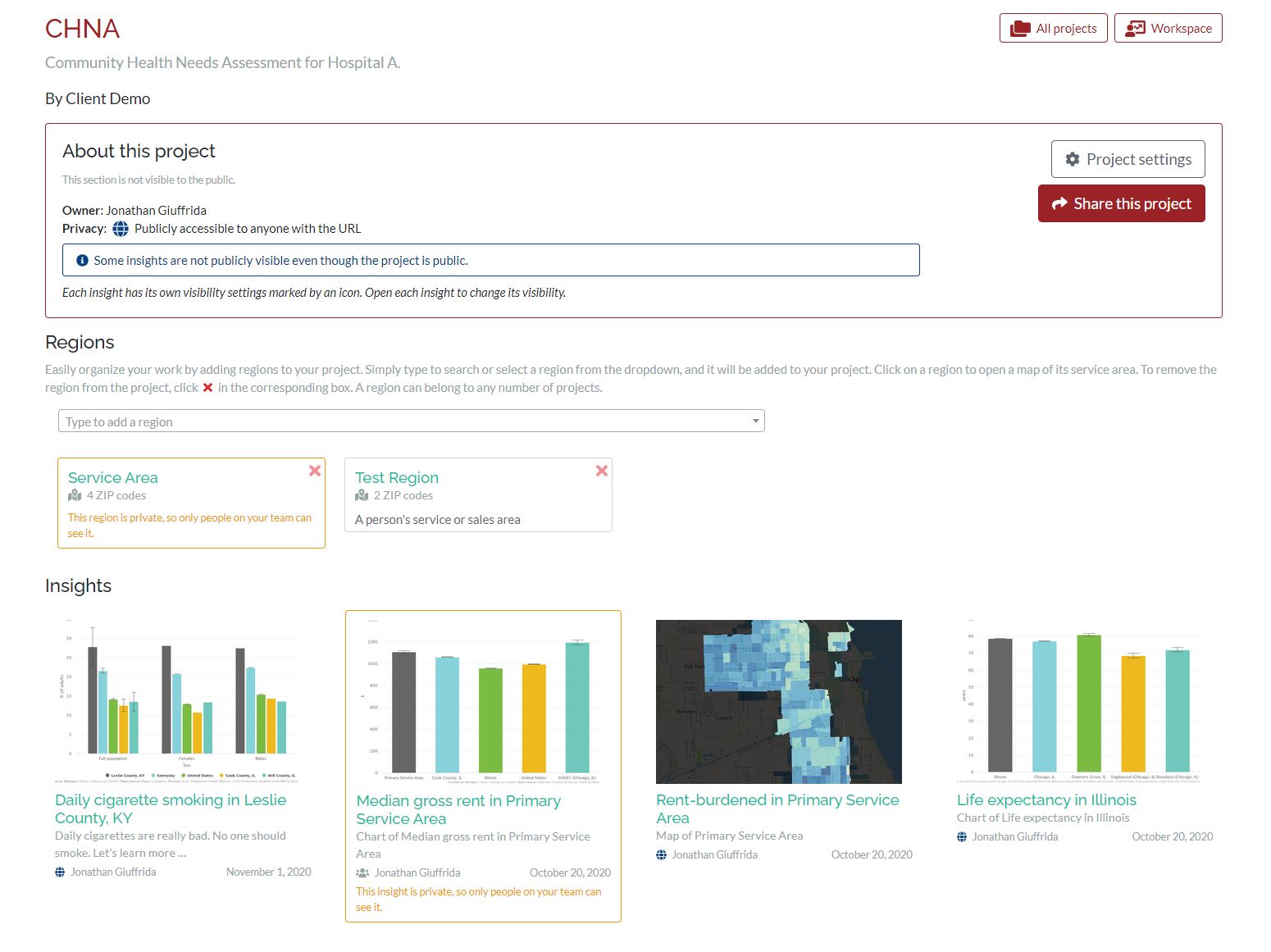Click the Workspace icon in header

[x=1135, y=29]
